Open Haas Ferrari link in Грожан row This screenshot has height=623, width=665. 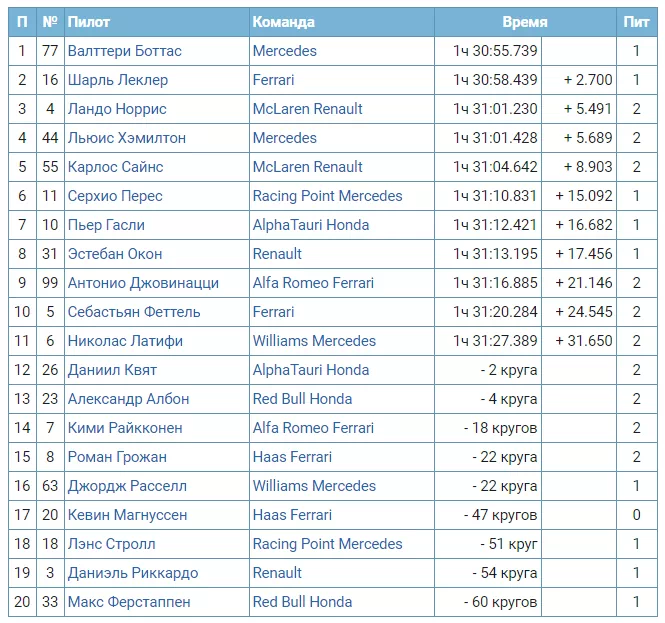(292, 457)
